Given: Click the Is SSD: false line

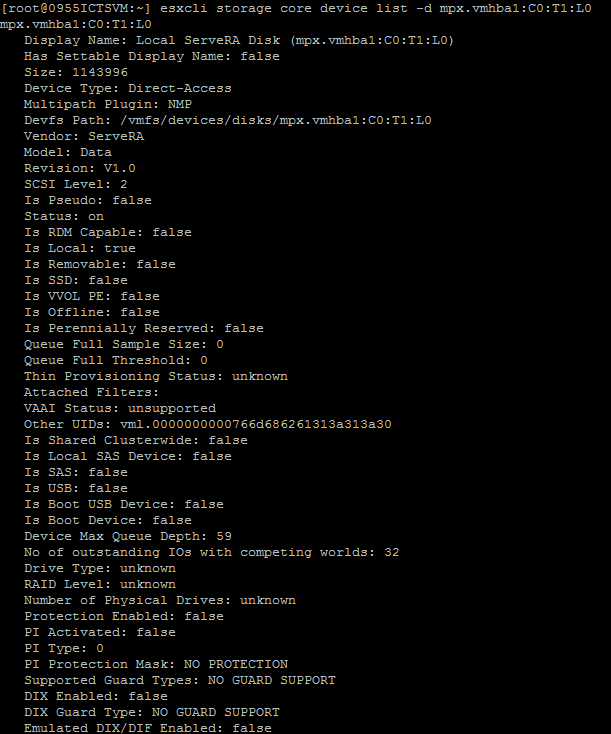Looking at the screenshot, I should tap(76, 280).
